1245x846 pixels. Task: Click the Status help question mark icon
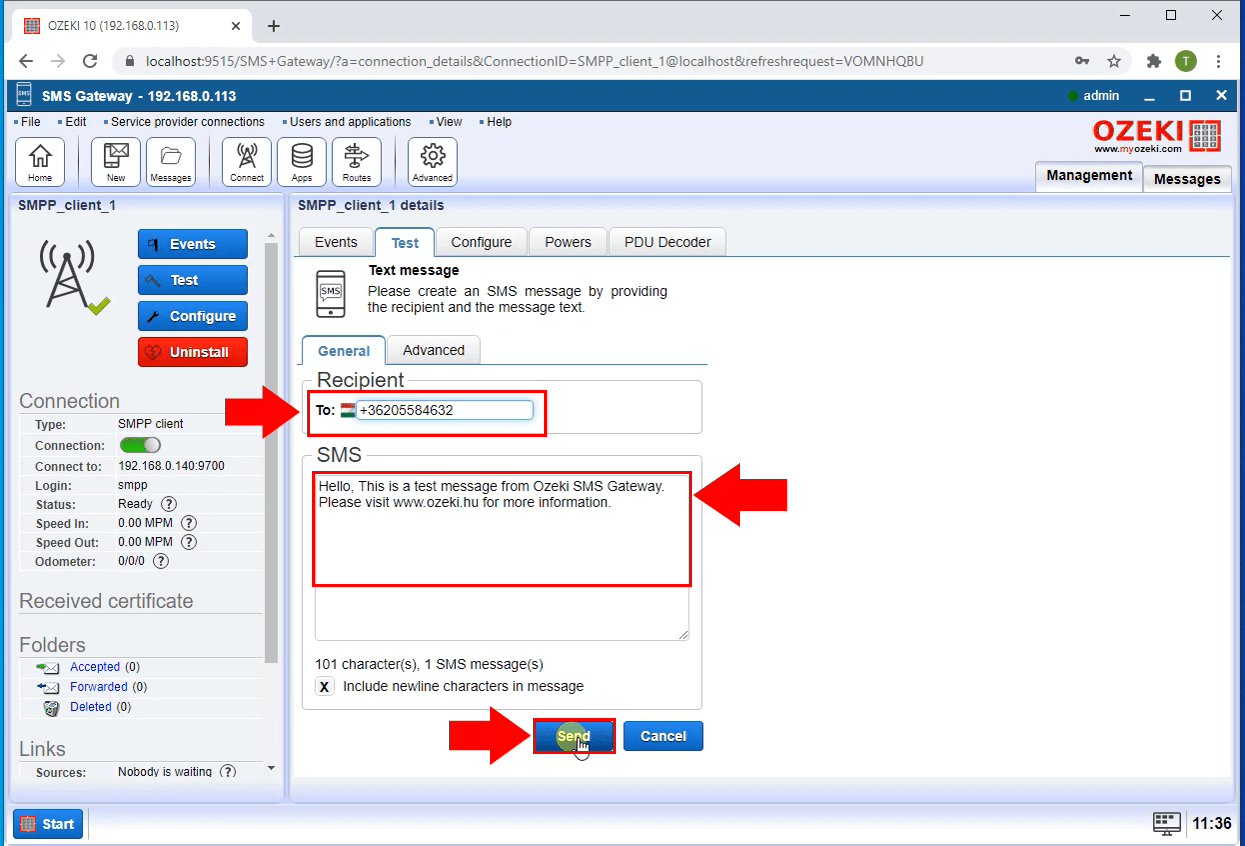(x=167, y=504)
